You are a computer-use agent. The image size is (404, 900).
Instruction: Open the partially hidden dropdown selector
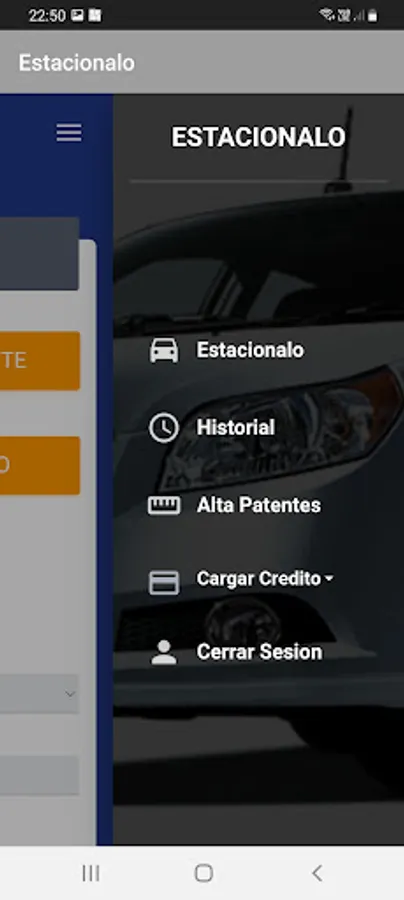pyautogui.click(x=39, y=694)
